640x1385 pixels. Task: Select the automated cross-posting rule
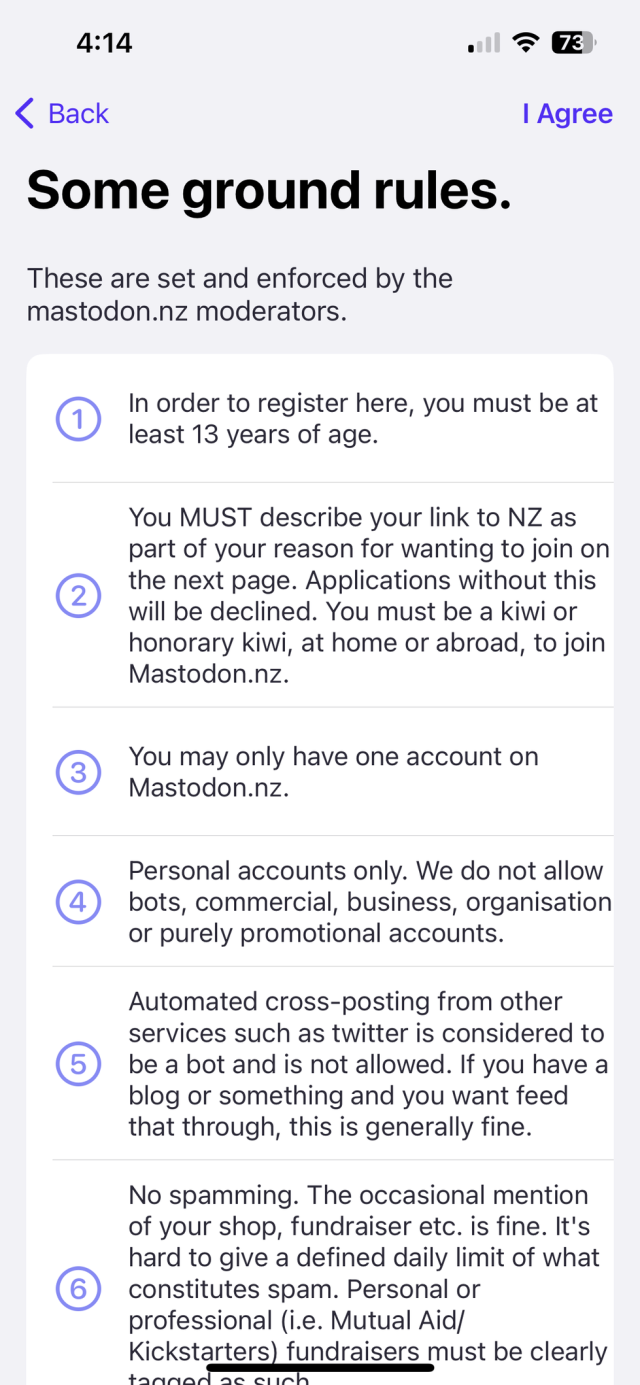tap(368, 1064)
